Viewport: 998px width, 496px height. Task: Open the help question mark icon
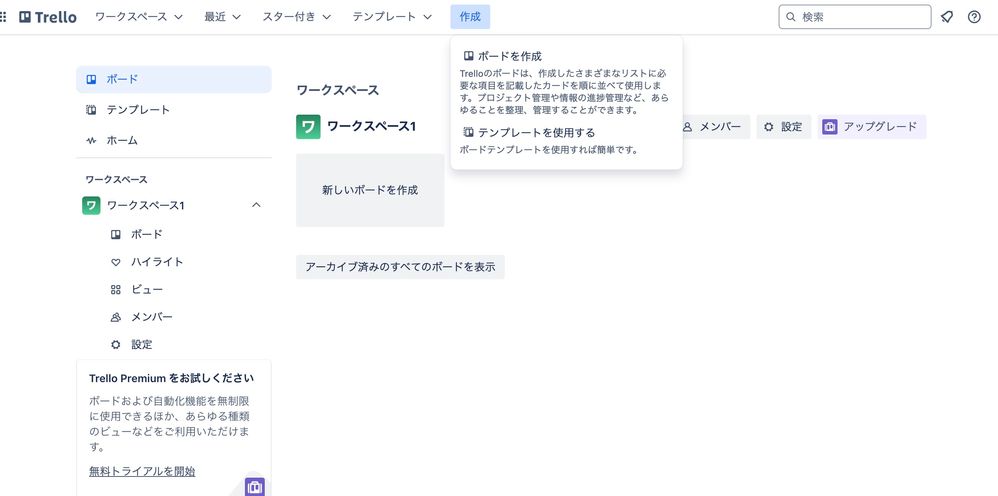[x=974, y=17]
